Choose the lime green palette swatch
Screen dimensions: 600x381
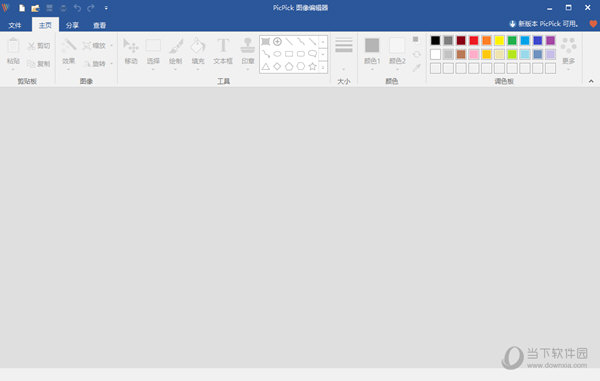[x=512, y=54]
